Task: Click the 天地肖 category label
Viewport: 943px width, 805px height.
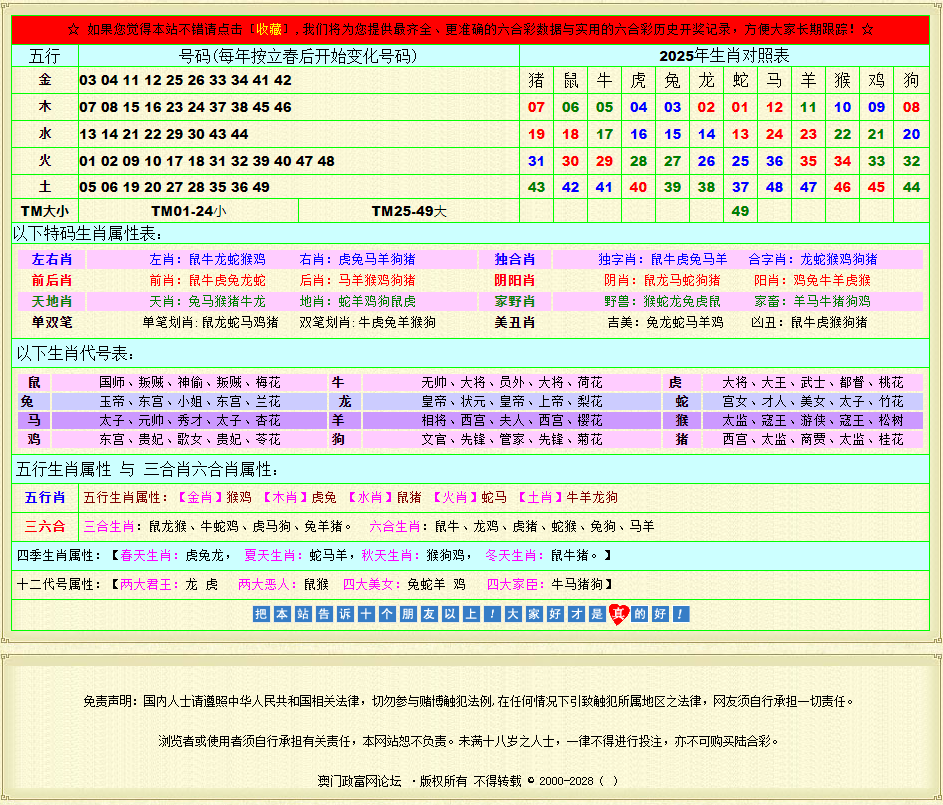Action: click(52, 301)
